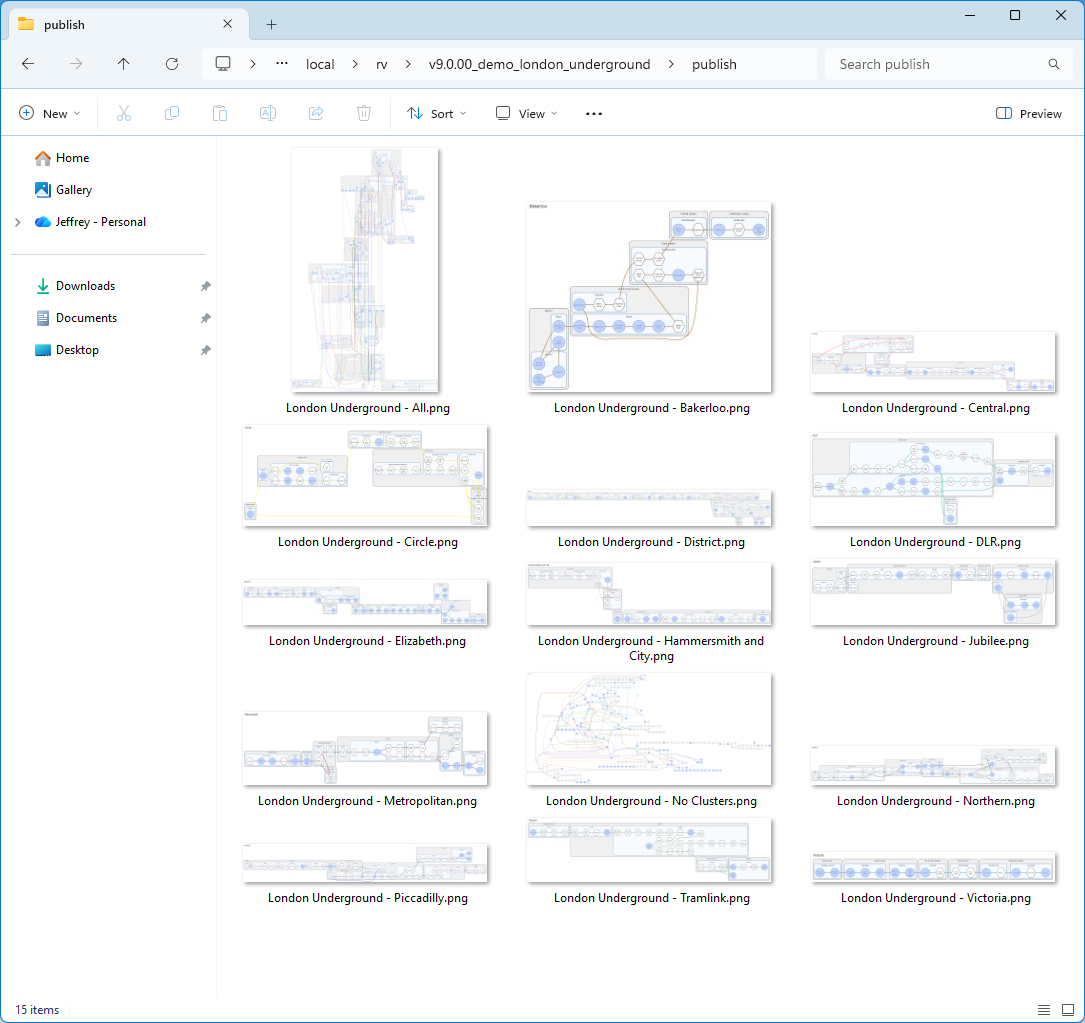Click the Rename icon in toolbar

click(268, 114)
